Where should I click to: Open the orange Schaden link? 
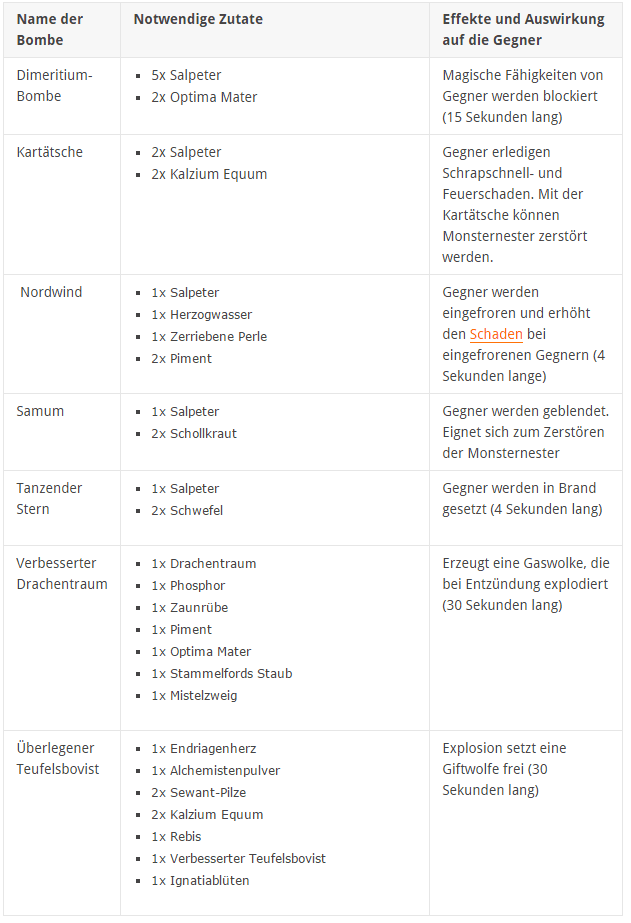[496, 334]
